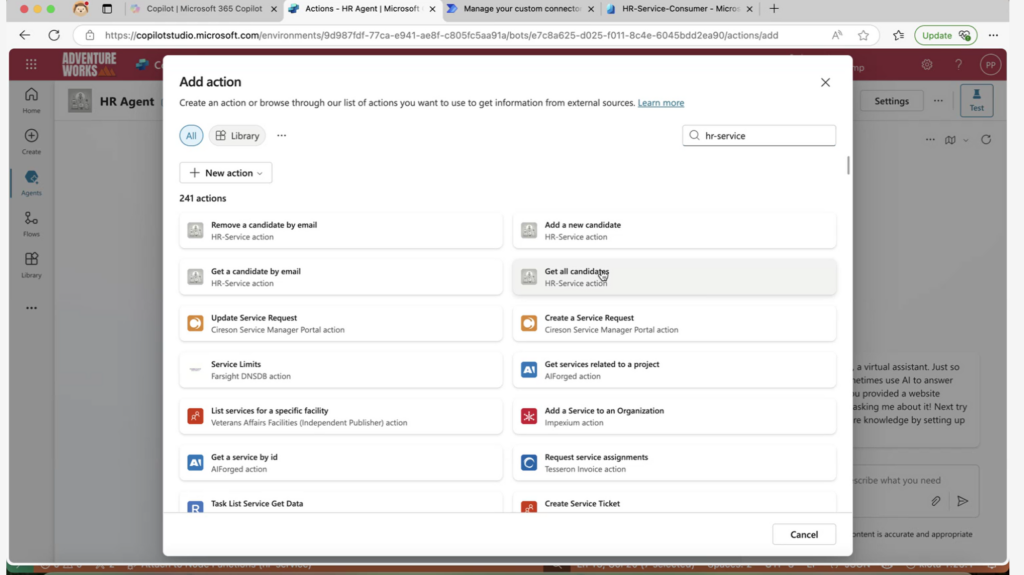This screenshot has width=1024, height=575.
Task: Add page to favorites star icon
Action: click(863, 35)
